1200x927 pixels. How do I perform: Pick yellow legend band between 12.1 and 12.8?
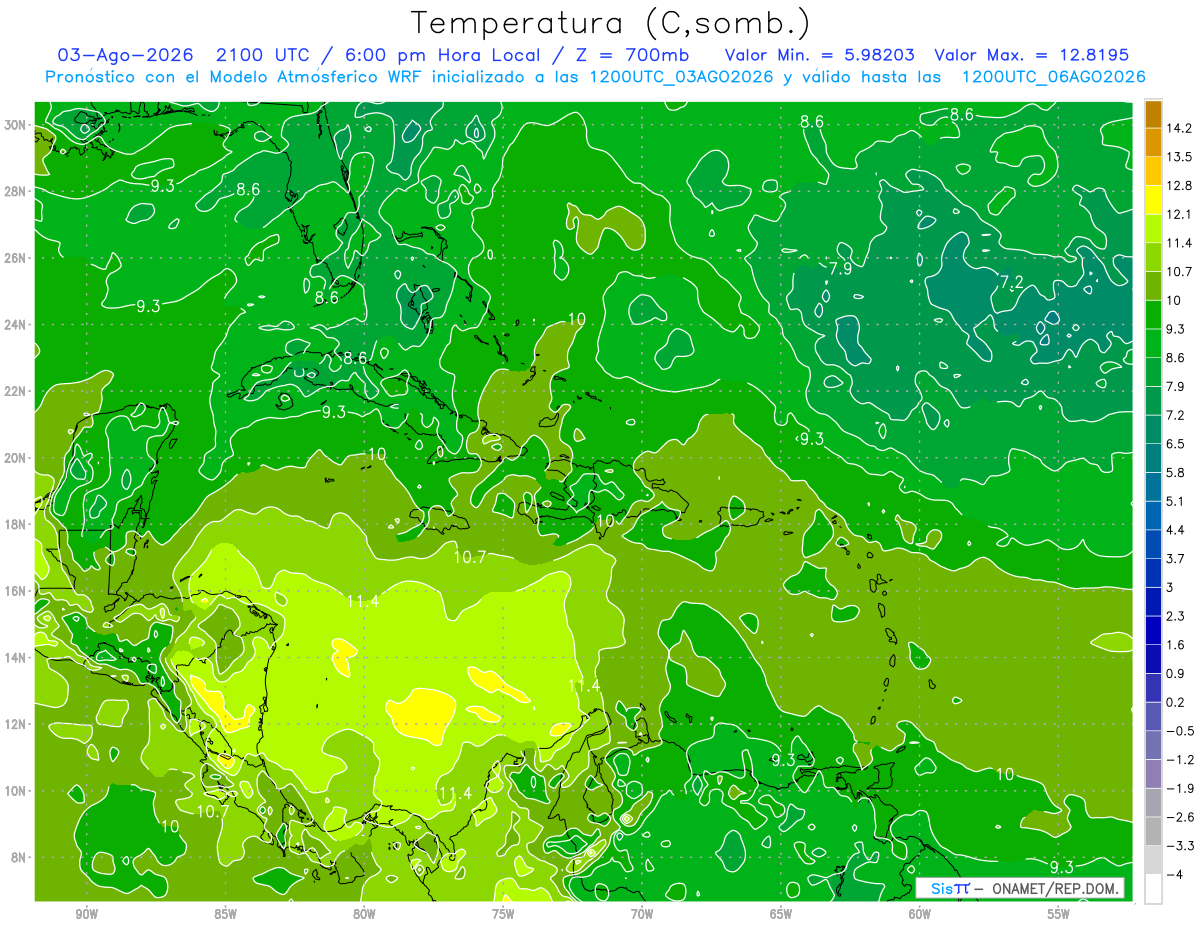[1153, 200]
